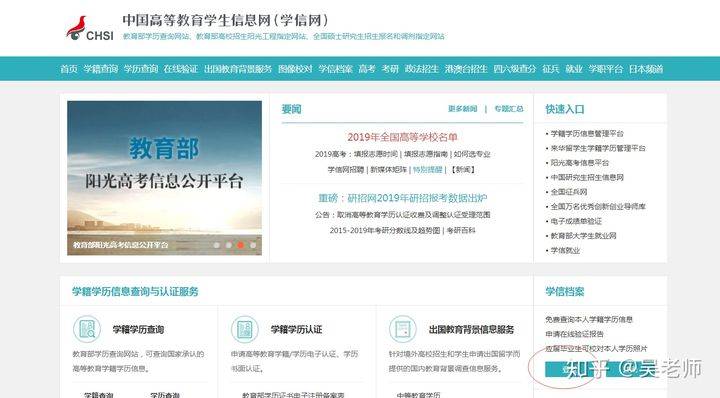Open the 学籍学历查询 service icon
The image size is (720, 398).
pyautogui.click(x=87, y=329)
